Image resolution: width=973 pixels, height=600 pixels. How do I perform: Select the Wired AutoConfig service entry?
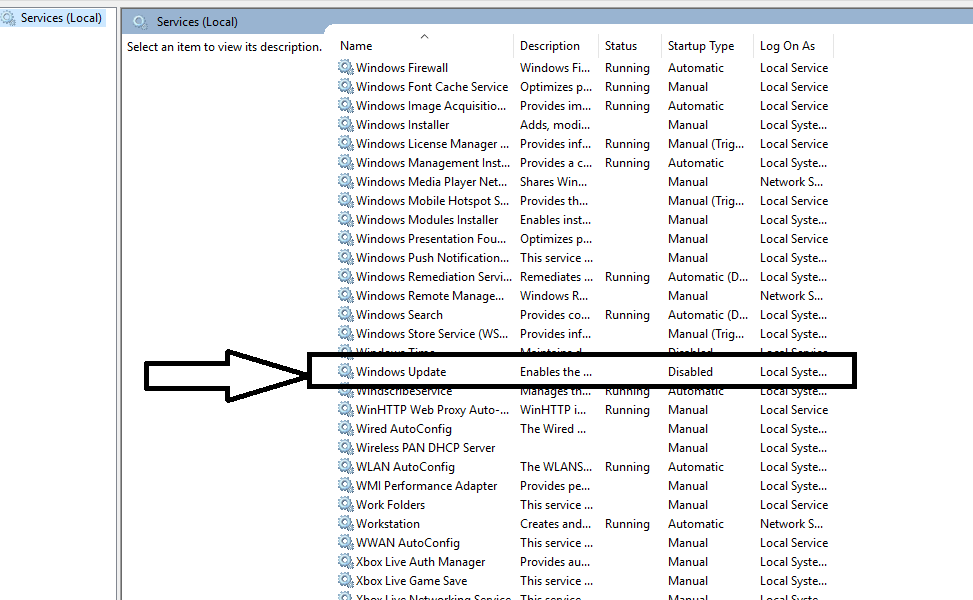[x=403, y=429]
